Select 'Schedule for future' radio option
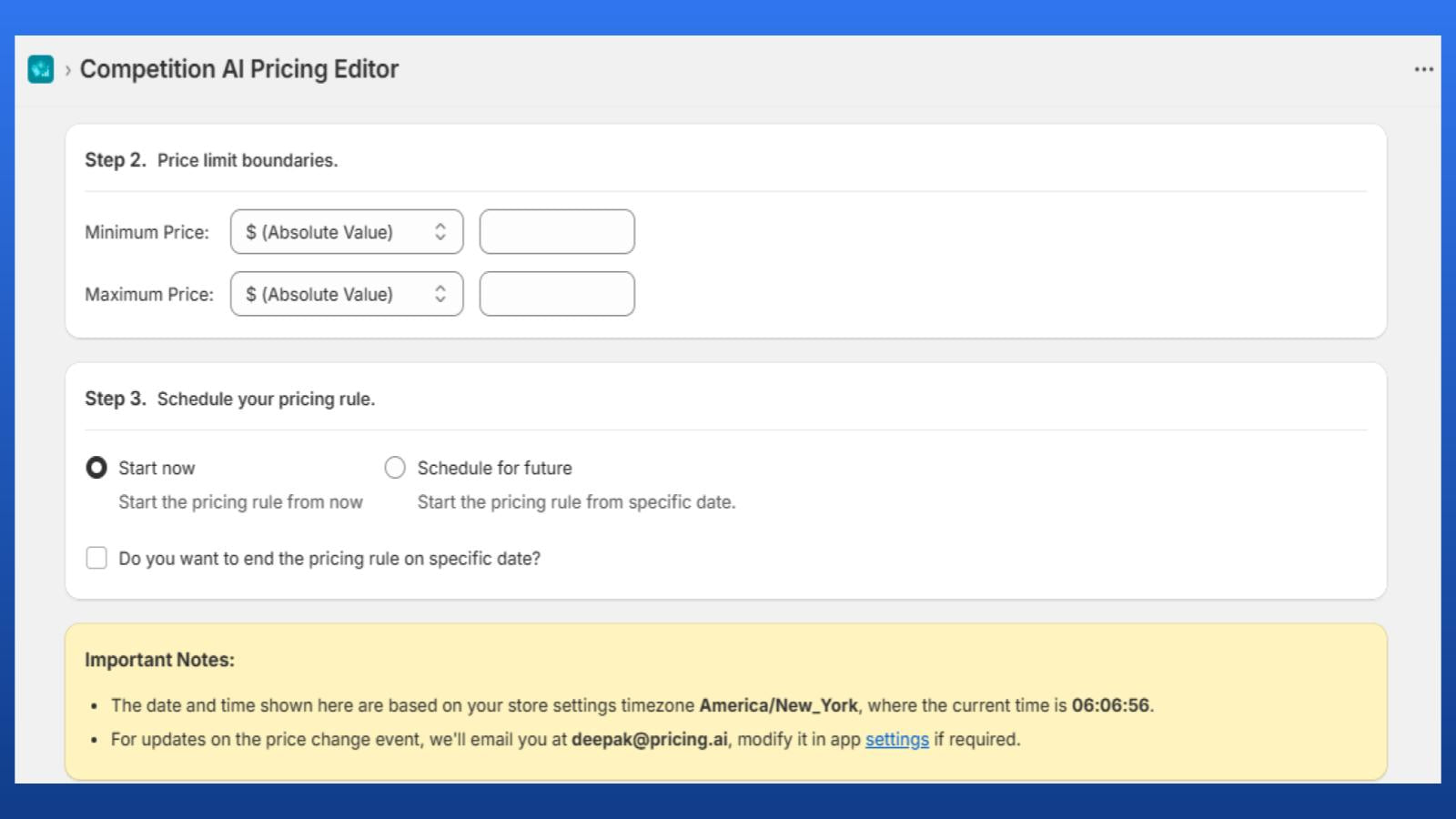Screen dimensions: 1456x819 pyautogui.click(x=395, y=467)
